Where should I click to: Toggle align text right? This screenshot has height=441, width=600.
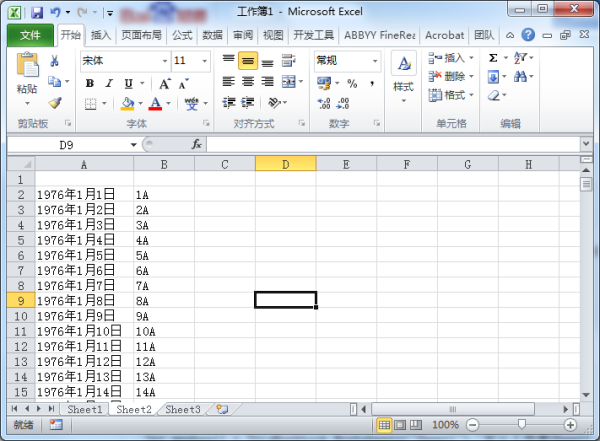coord(267,82)
